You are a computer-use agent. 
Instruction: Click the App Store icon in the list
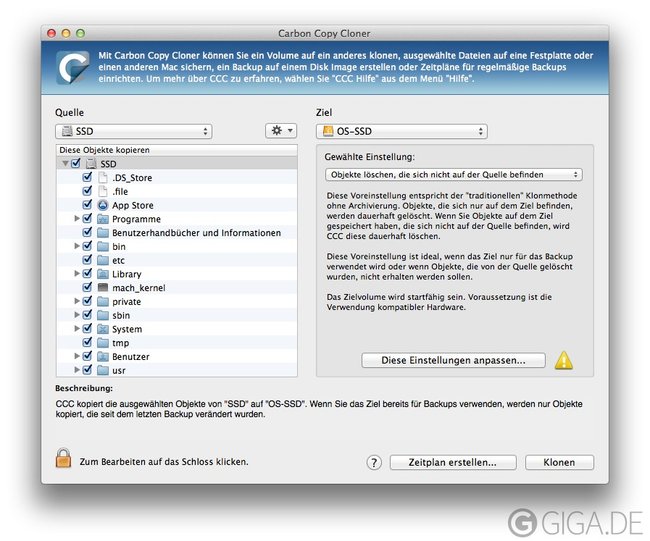coord(103,205)
